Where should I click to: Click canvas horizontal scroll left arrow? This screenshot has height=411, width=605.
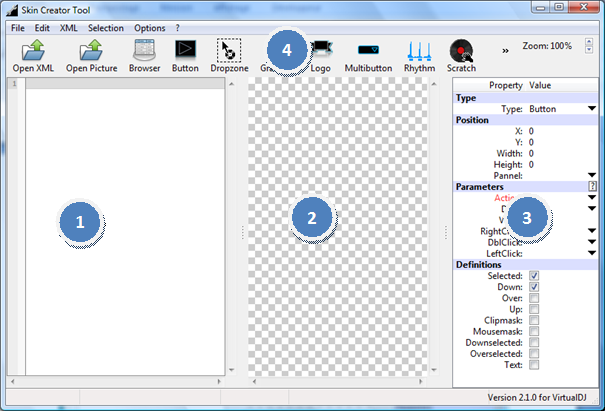coord(254,382)
